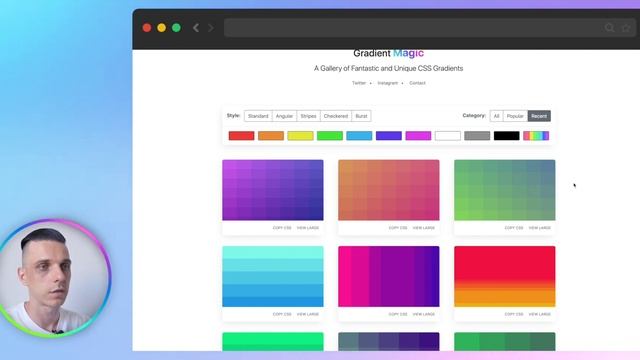Copy CSS of the red-to-orange gradient
This screenshot has width=640, height=360.
pos(514,314)
